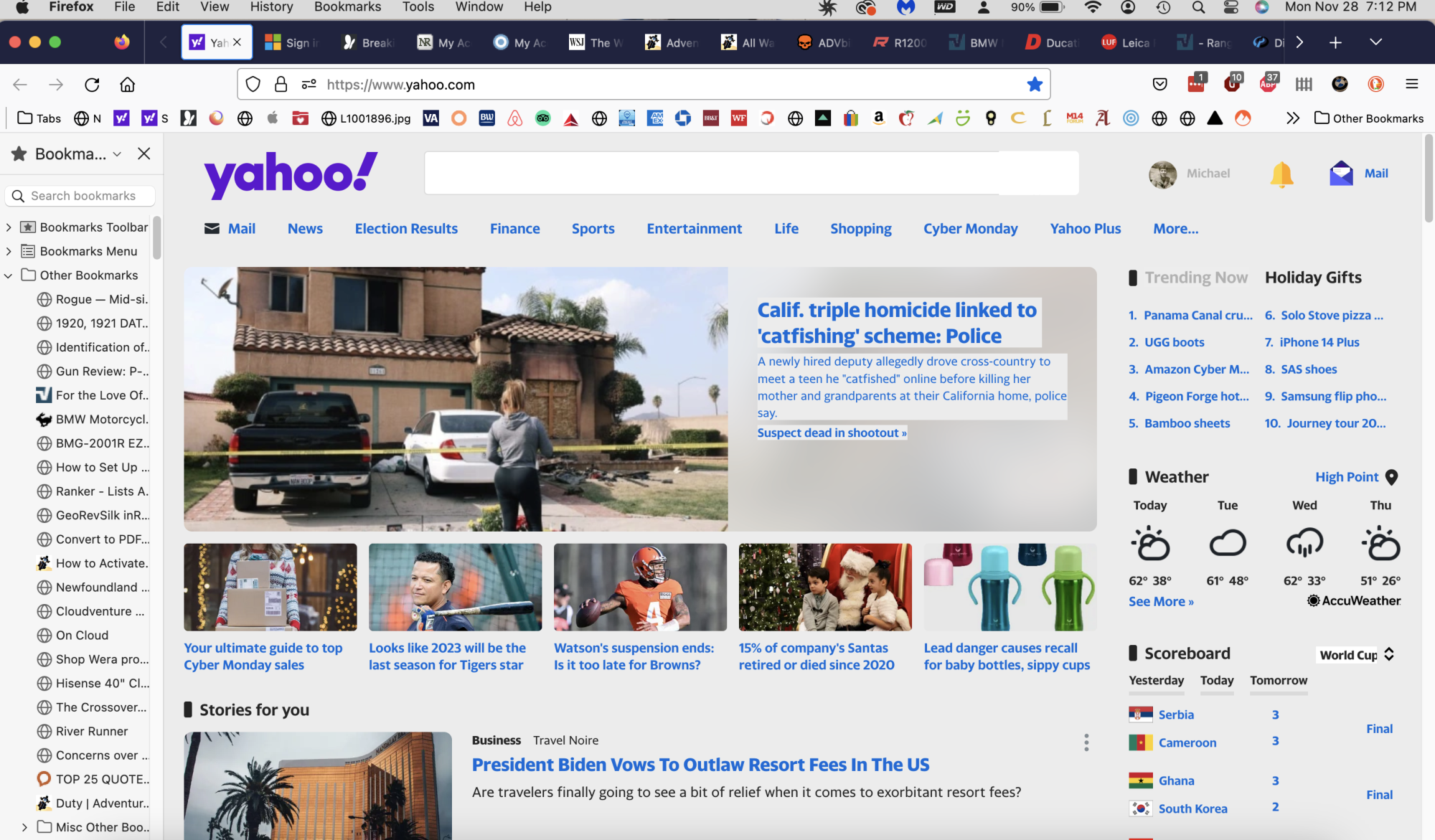Open the DuckDuckGo extension icon
This screenshot has height=840, width=1435.
point(1375,85)
